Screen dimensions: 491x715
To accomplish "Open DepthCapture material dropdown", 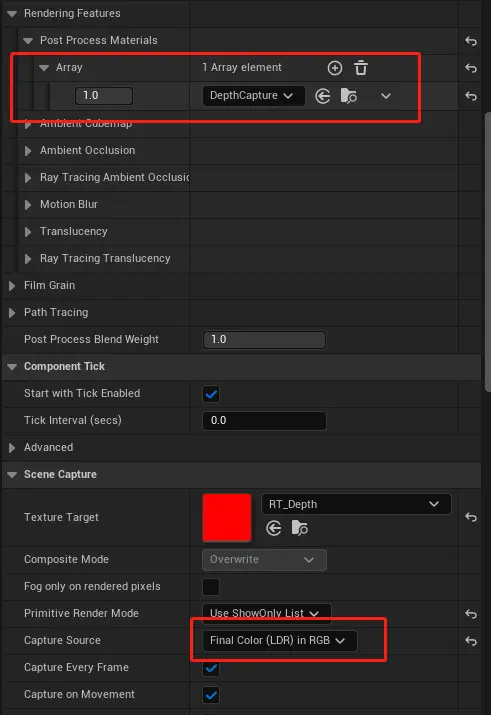I will tap(253, 96).
